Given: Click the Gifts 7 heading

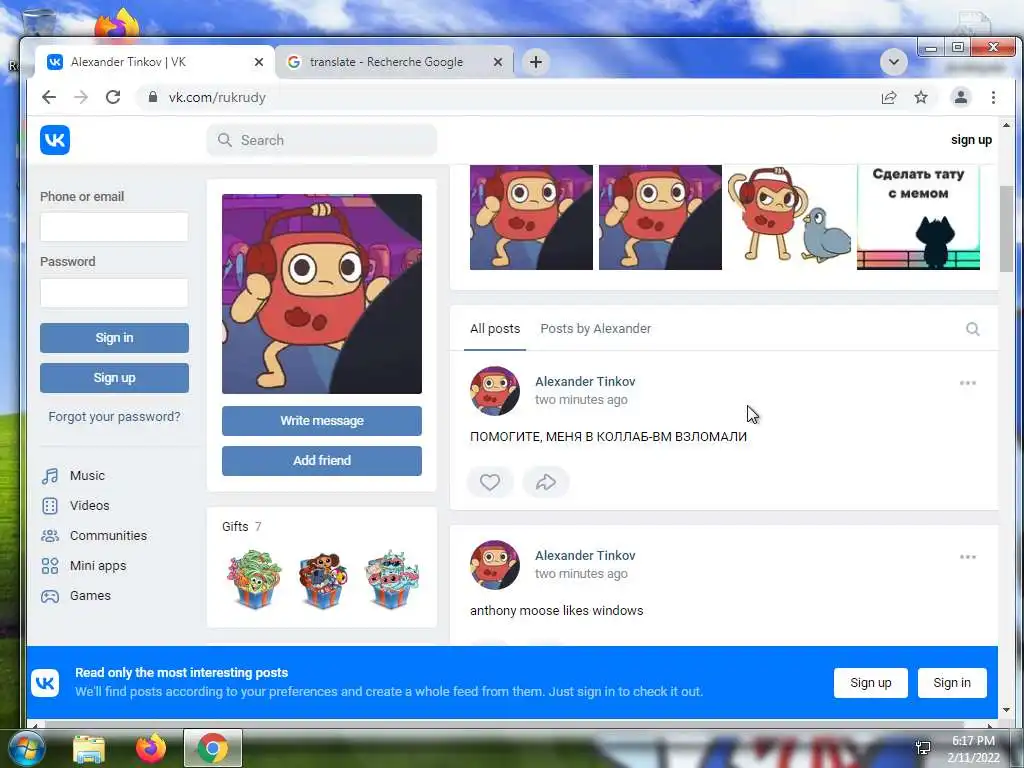Looking at the screenshot, I should coord(242,526).
